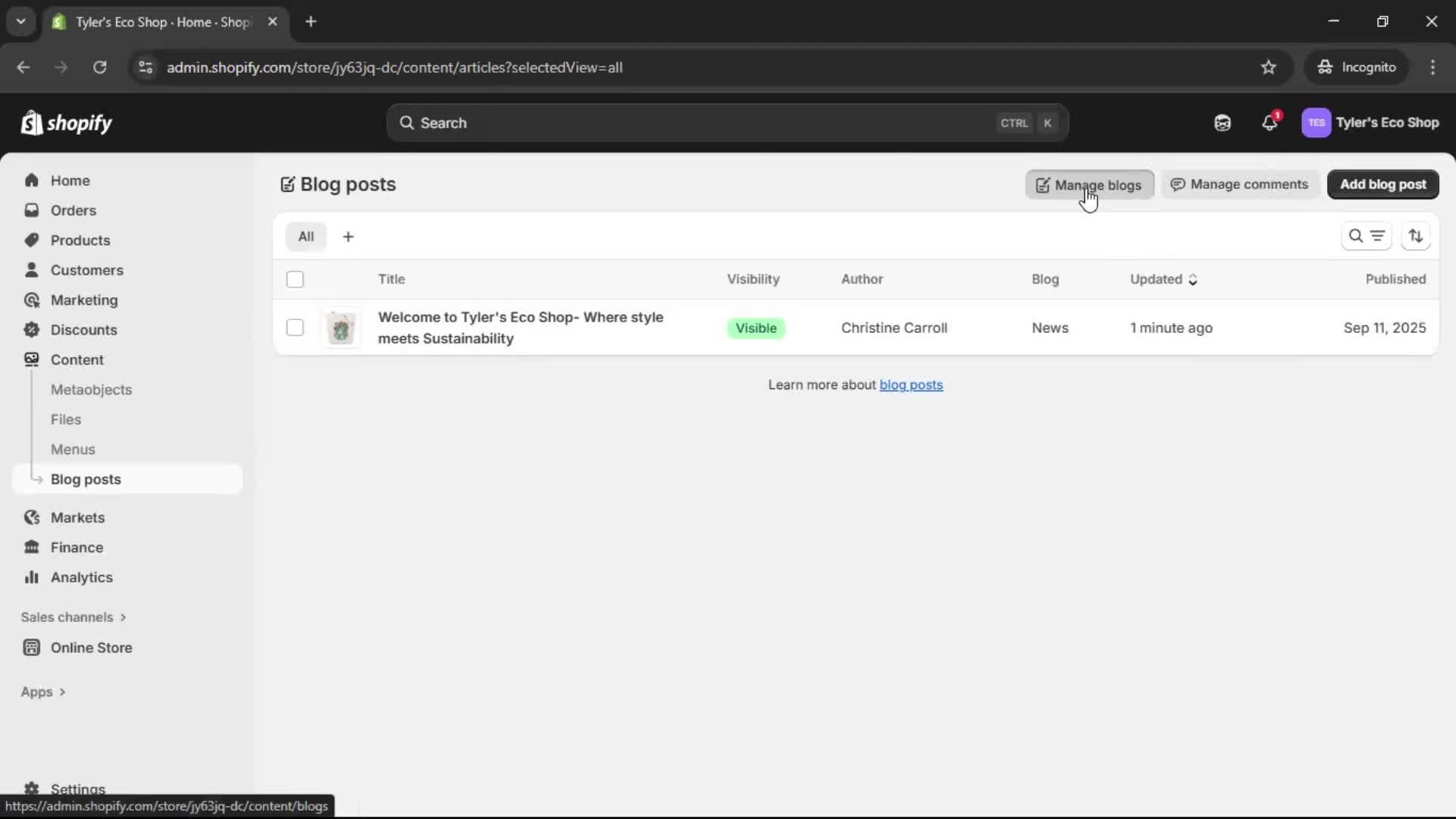Open the Sidekick assistant icon
The width and height of the screenshot is (1456, 819).
pos(1222,122)
